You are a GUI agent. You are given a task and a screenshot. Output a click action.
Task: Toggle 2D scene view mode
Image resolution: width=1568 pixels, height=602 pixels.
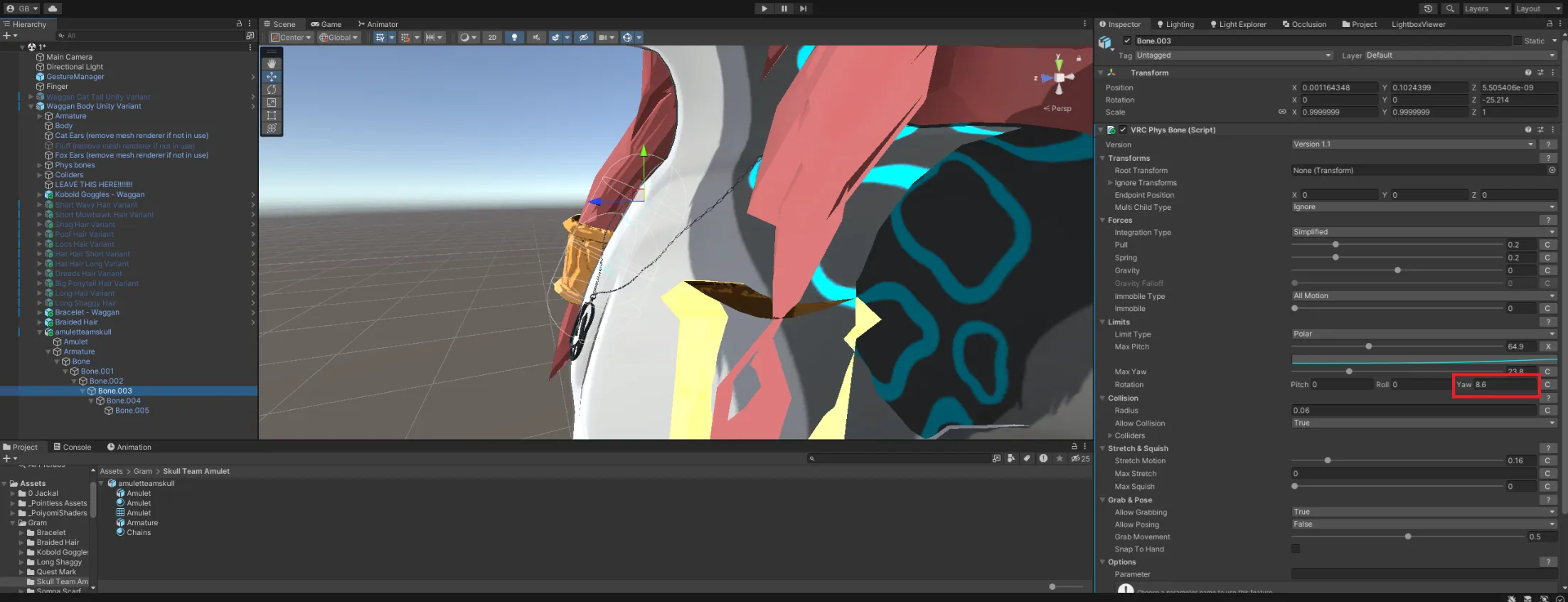pos(492,38)
